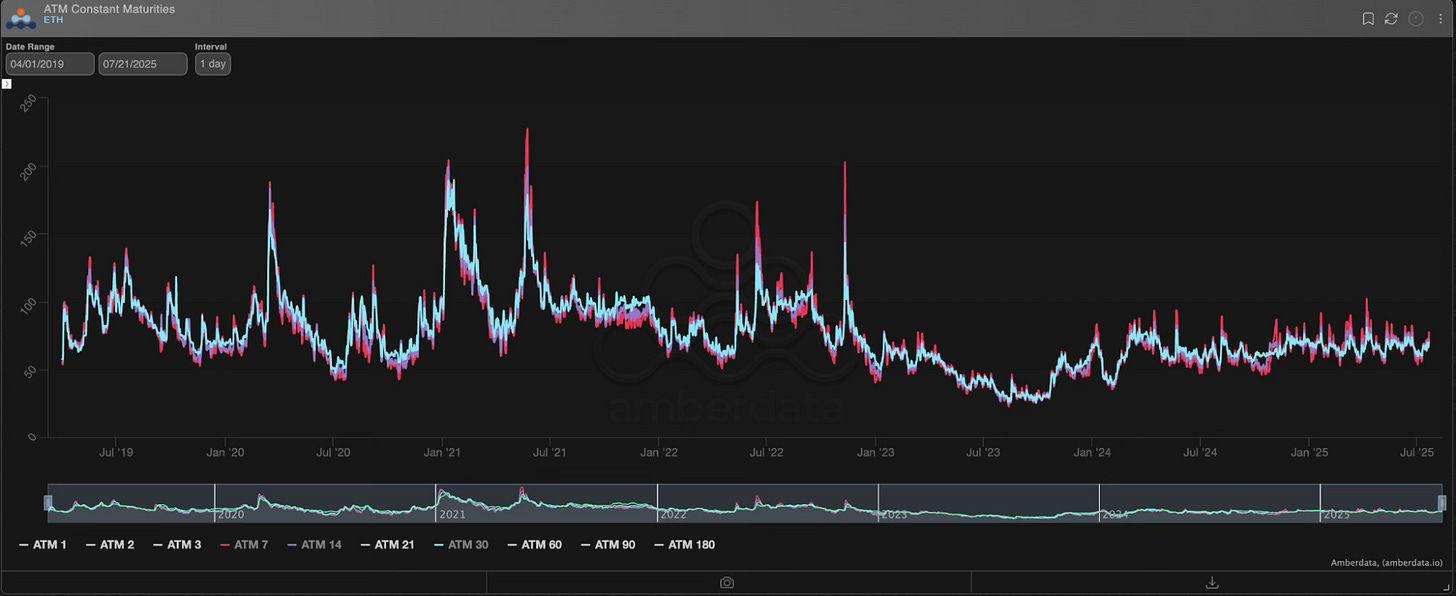Screen dimensions: 1456x596
Task: Open the start date field 04/01/2019
Action: coord(50,64)
